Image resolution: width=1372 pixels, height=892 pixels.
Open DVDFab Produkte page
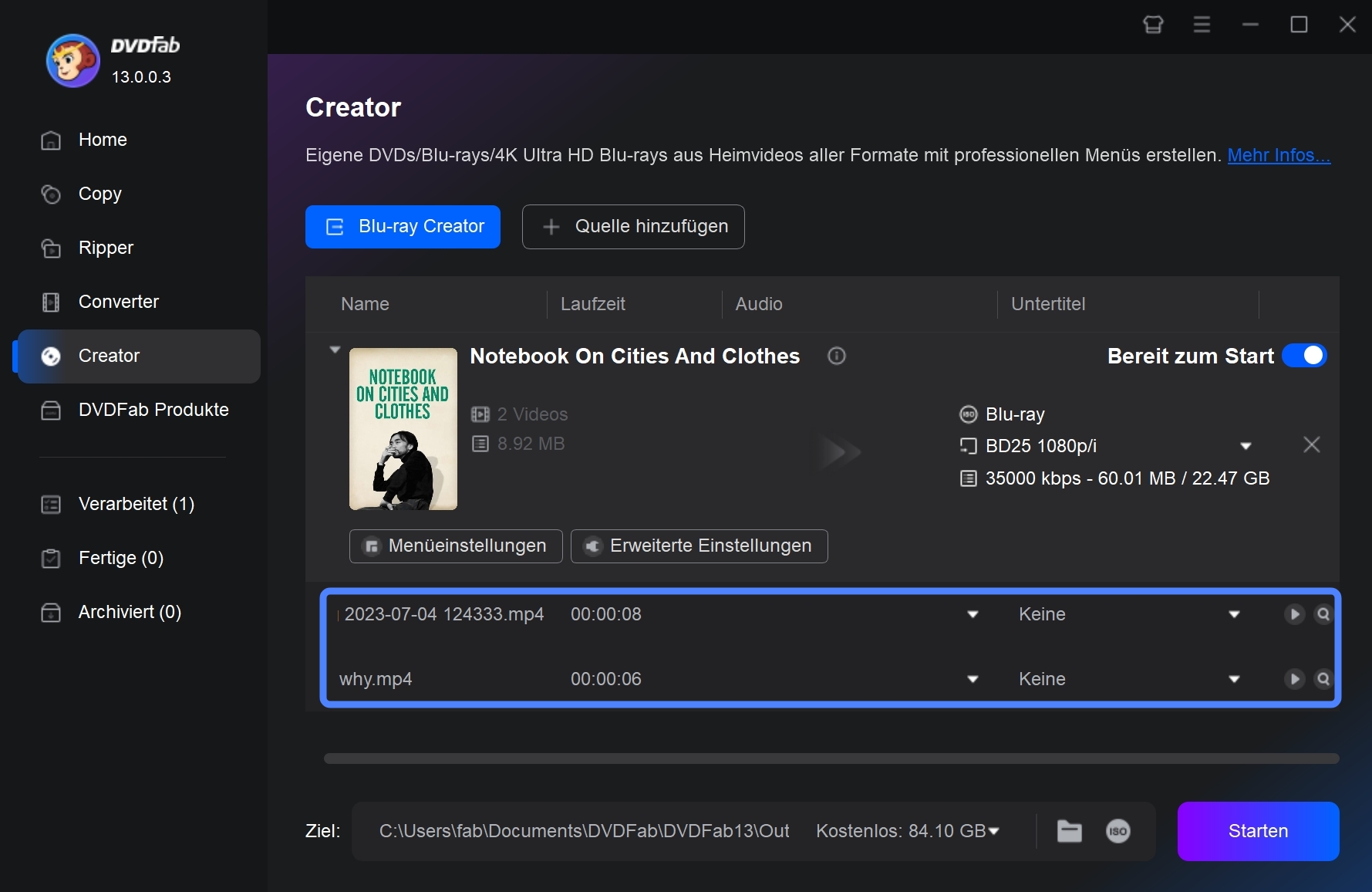138,410
